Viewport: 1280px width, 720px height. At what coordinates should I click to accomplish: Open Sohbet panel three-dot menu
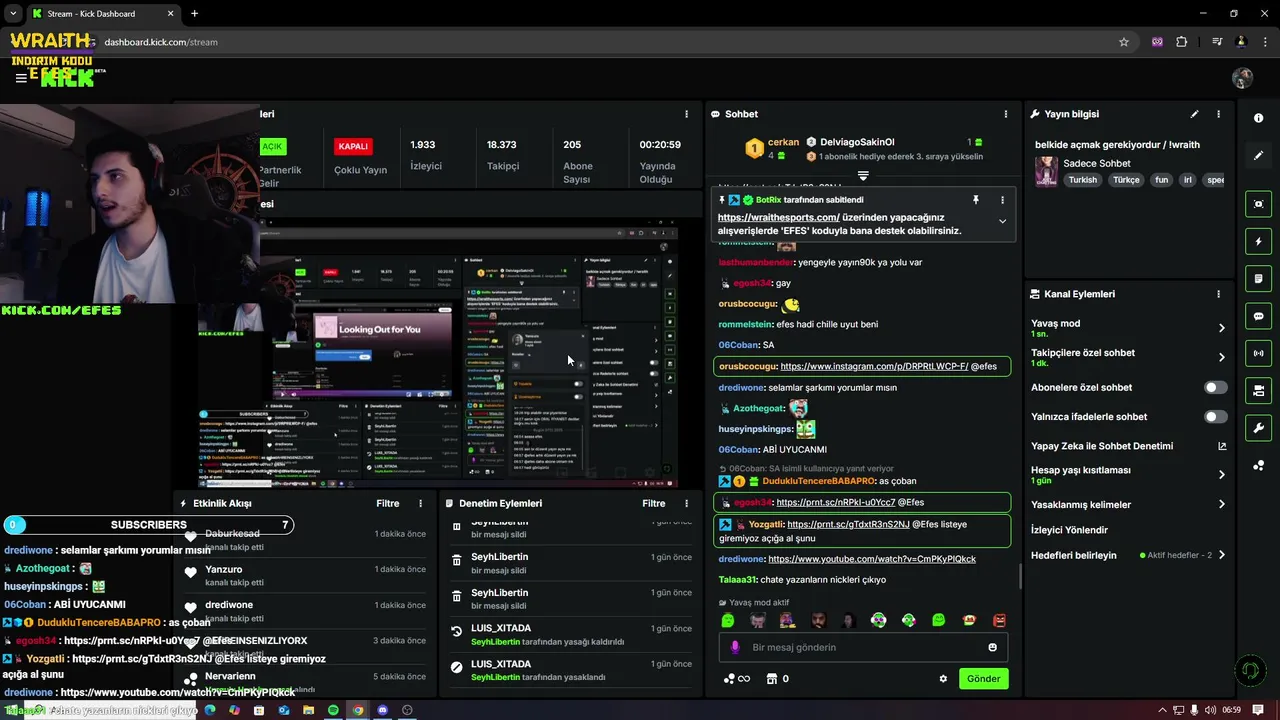click(x=1005, y=114)
